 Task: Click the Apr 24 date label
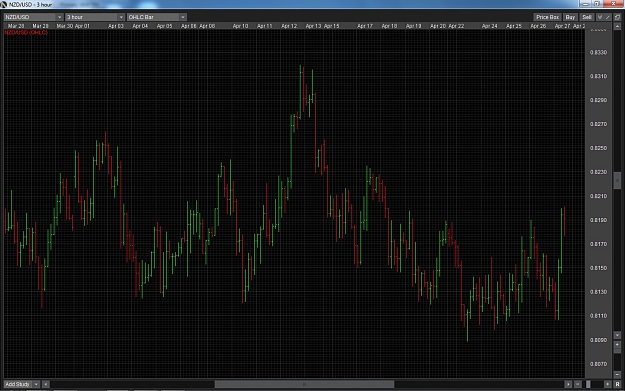coord(489,26)
